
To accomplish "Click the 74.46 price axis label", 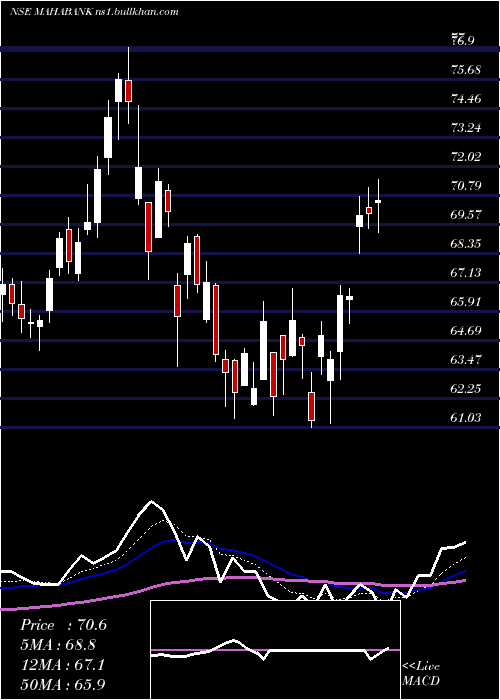I will tap(466, 99).
